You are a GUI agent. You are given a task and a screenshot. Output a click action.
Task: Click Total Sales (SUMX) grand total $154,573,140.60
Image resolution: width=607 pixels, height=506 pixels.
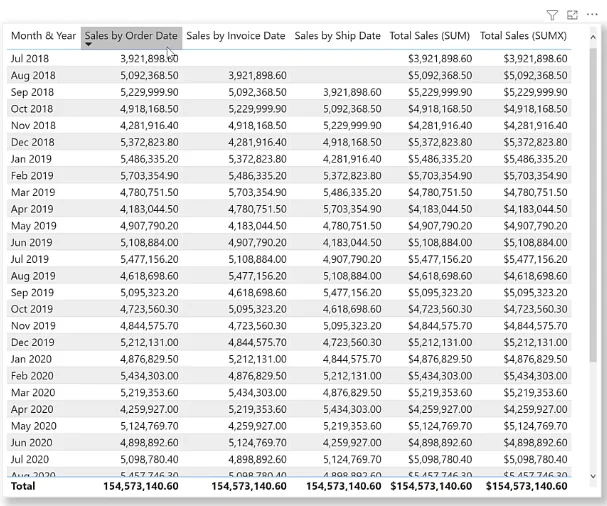pyautogui.click(x=527, y=486)
